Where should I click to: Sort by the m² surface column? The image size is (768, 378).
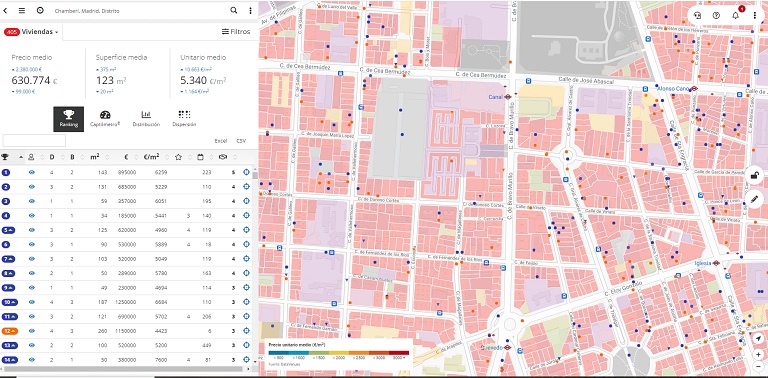pyautogui.click(x=95, y=157)
